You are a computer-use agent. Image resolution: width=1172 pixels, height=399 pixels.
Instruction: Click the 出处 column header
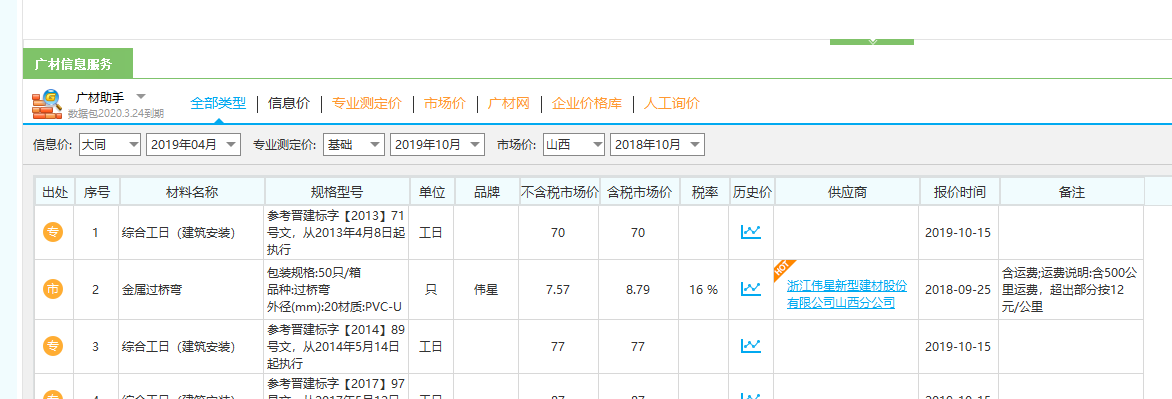[55, 192]
